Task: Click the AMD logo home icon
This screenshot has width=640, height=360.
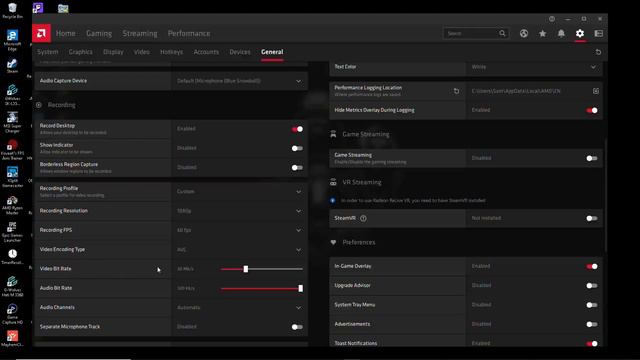Action: pyautogui.click(x=41, y=33)
